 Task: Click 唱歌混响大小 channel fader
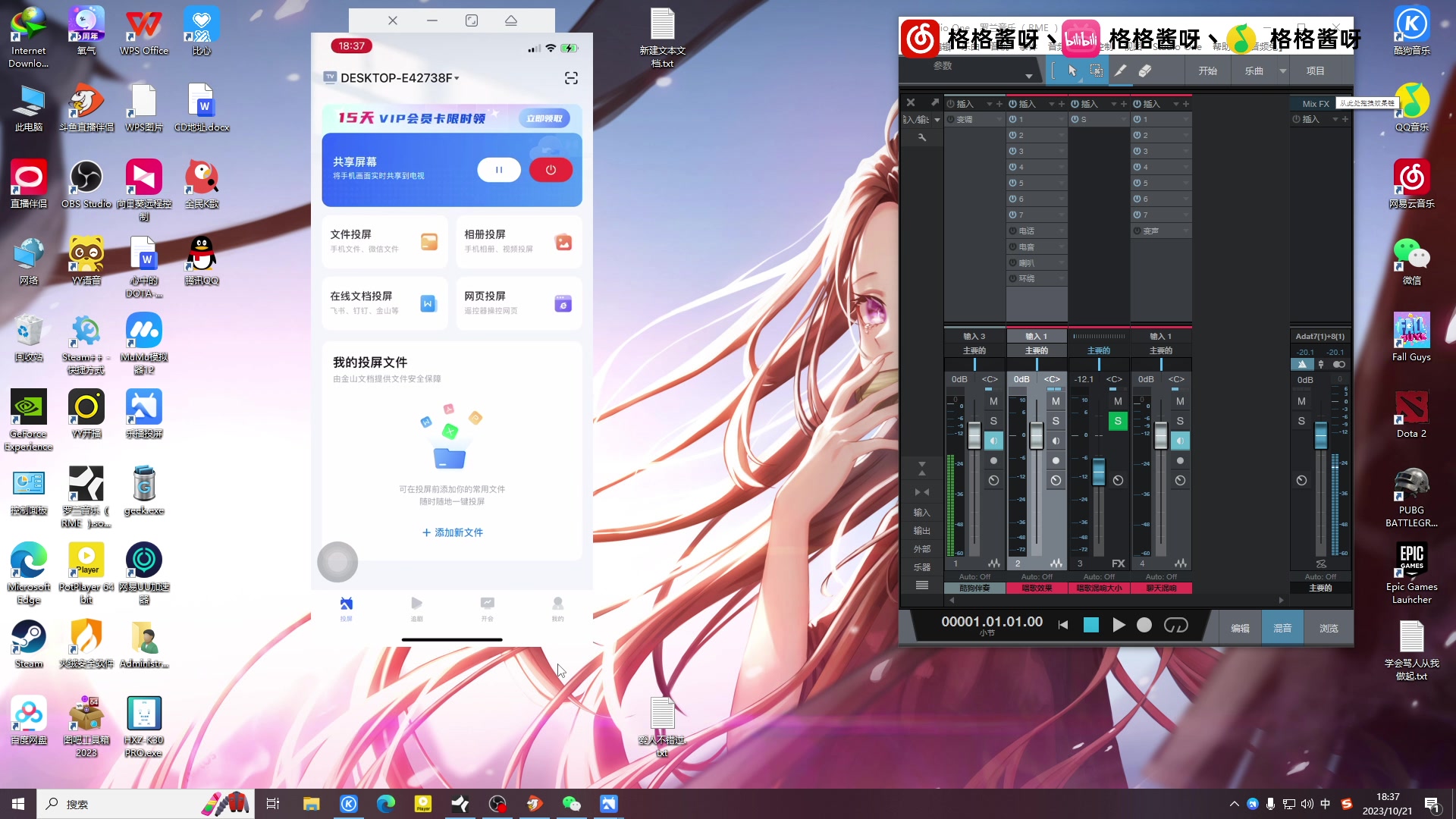click(1099, 472)
